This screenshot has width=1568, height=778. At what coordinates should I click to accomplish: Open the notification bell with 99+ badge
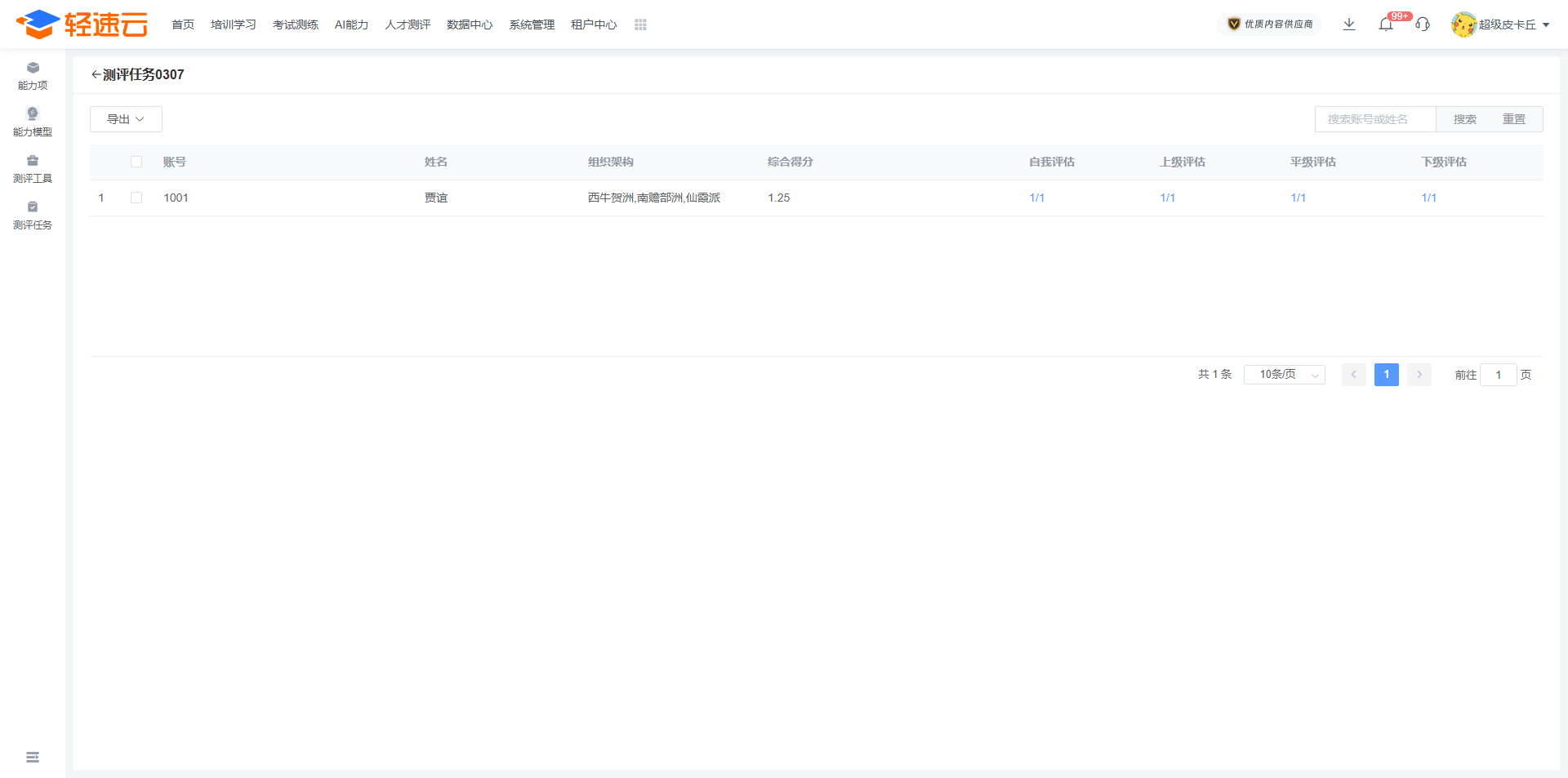1386,24
